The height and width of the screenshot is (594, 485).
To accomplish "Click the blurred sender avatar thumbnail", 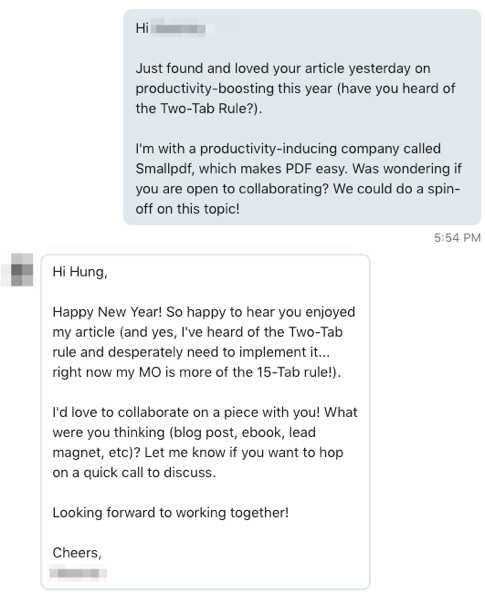I will pyautogui.click(x=18, y=269).
